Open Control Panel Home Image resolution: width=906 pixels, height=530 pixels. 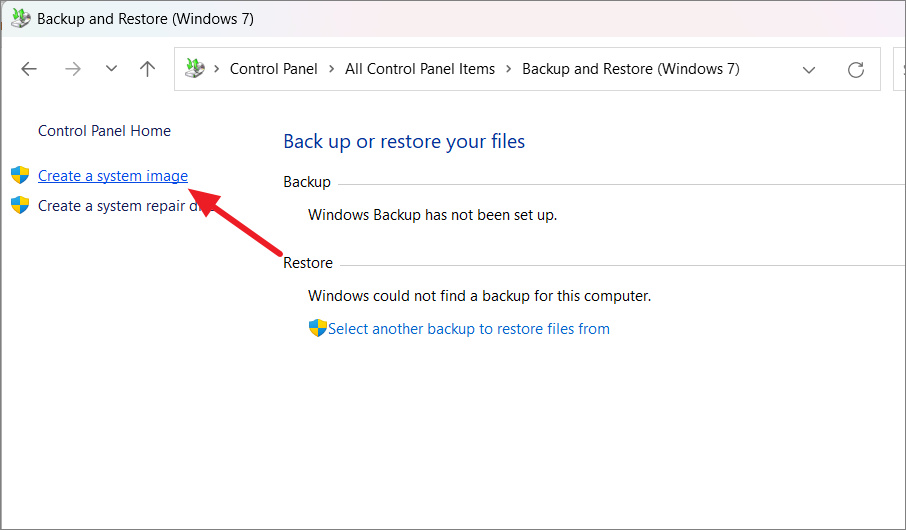click(105, 131)
